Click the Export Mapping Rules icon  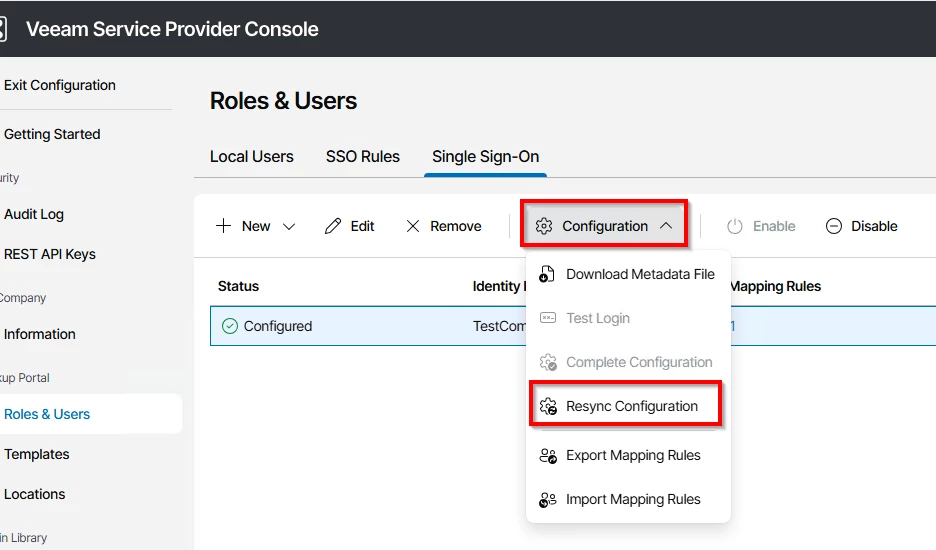point(547,455)
